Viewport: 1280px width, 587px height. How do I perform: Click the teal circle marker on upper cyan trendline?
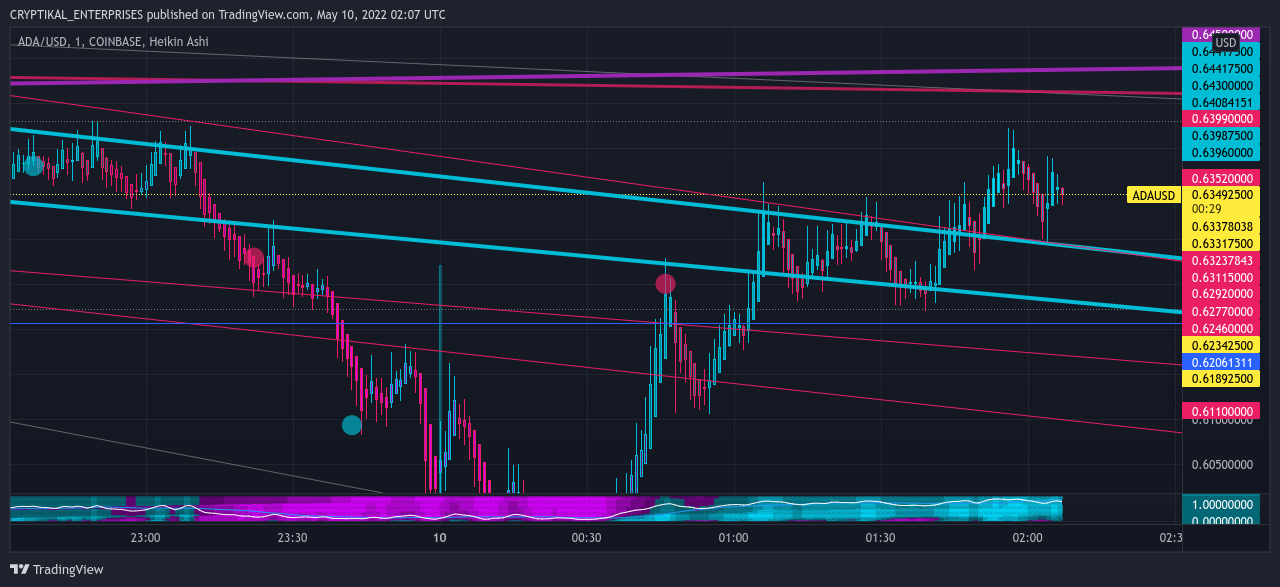(x=34, y=165)
